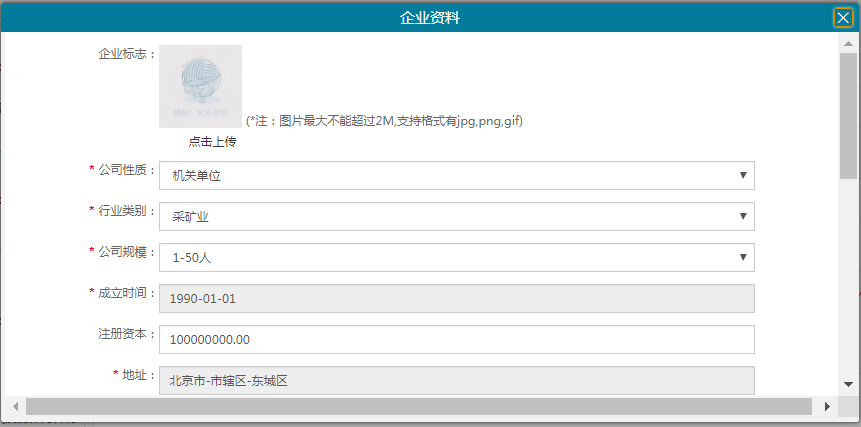The height and width of the screenshot is (427, 861).
Task: Click the company logo placeholder image
Action: click(x=200, y=86)
